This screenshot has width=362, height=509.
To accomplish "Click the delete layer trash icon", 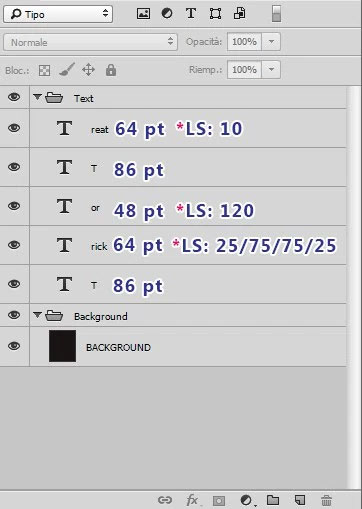I will pos(326,500).
